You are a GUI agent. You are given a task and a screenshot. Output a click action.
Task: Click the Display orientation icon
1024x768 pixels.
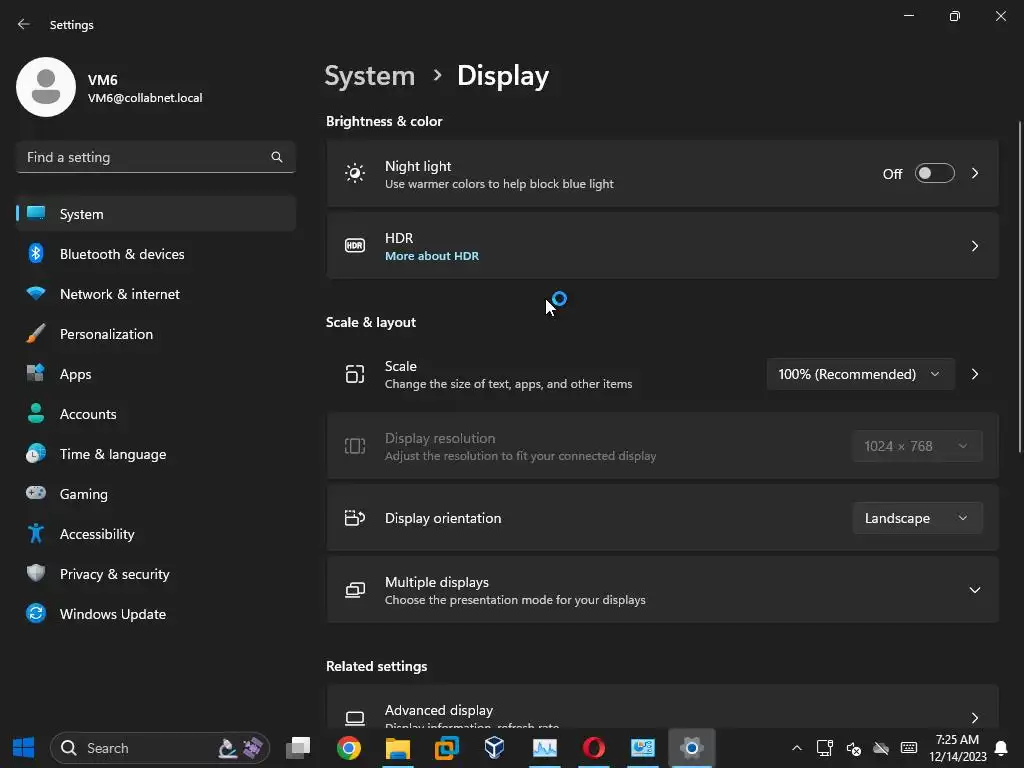(355, 518)
